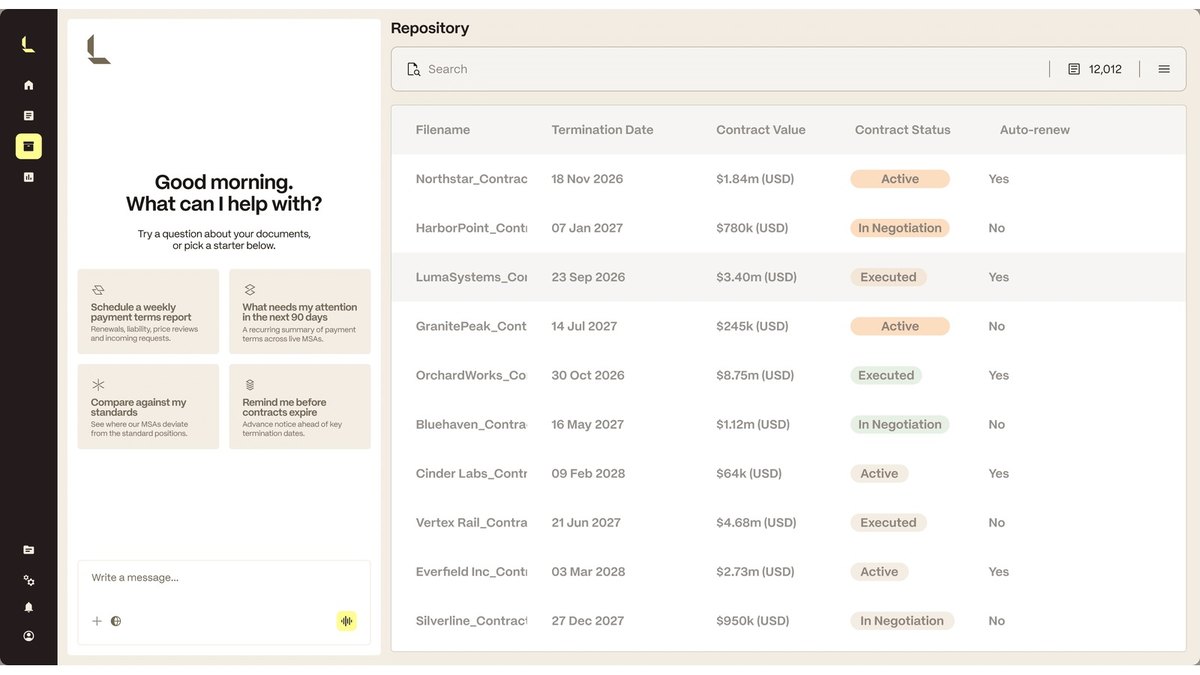Open the LumaSystems_Contract filename
This screenshot has height=675, width=1200.
click(471, 277)
